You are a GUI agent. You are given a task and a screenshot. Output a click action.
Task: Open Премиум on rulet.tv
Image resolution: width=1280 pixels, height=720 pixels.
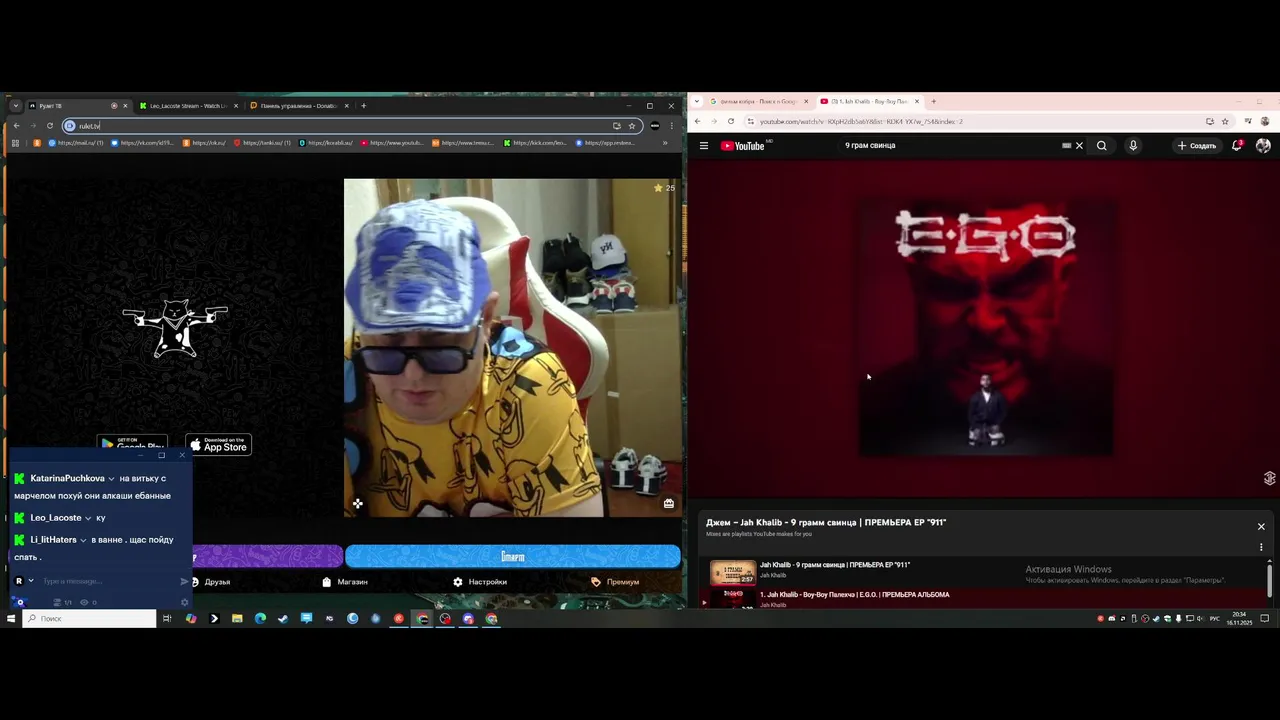pos(615,582)
